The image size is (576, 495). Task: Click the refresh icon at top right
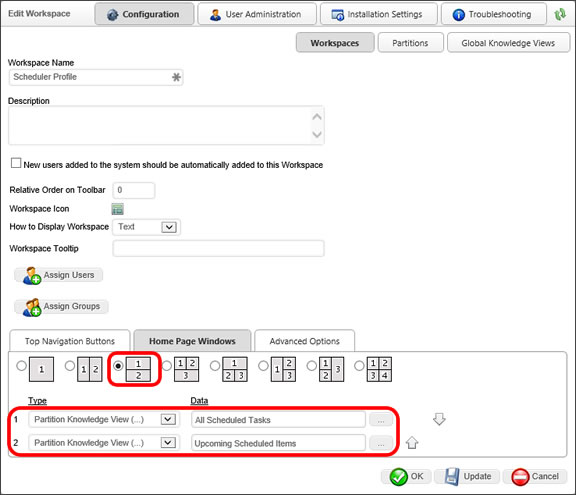pos(560,14)
